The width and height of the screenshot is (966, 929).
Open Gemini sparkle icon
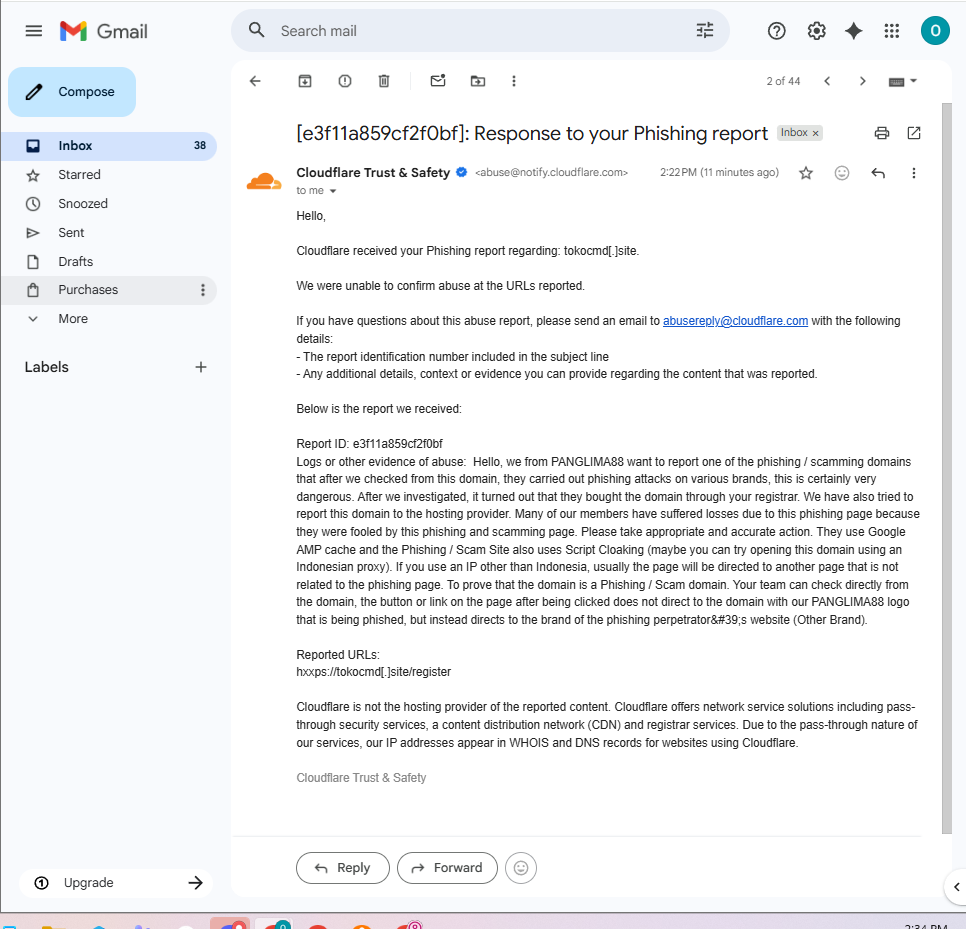[x=853, y=31]
